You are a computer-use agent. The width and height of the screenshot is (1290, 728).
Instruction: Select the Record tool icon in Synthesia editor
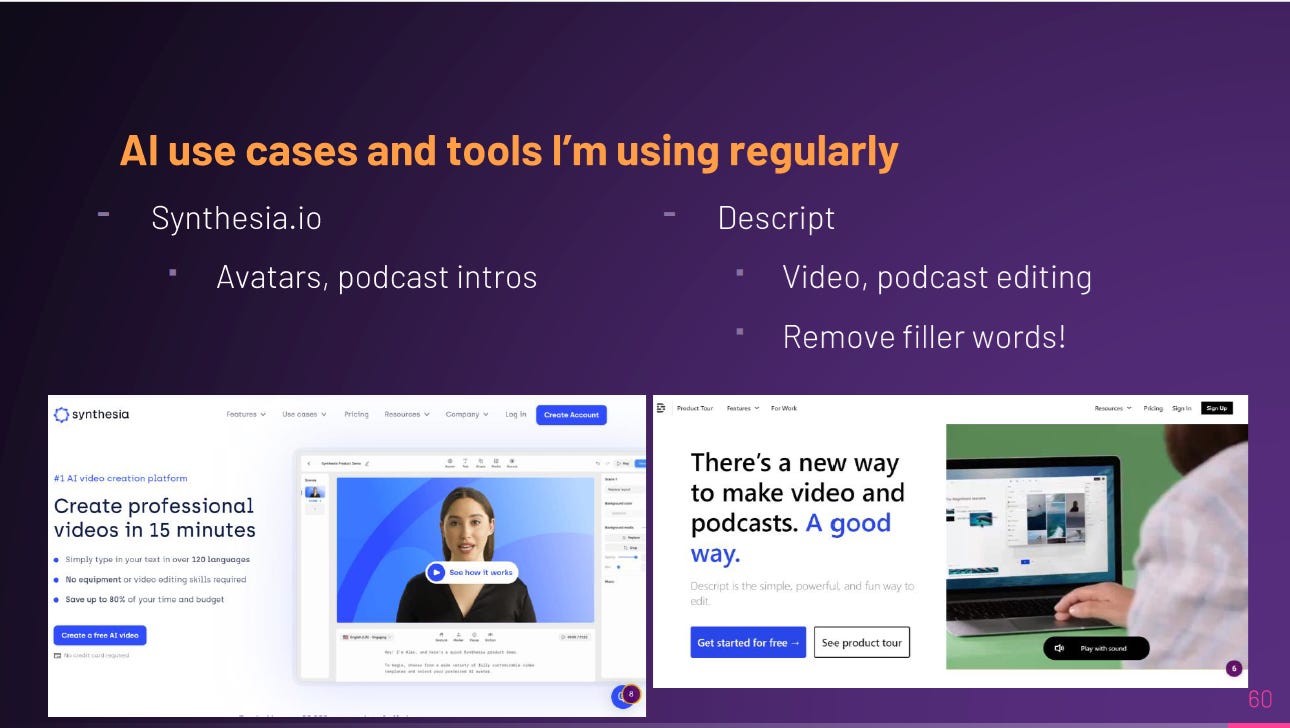point(512,463)
